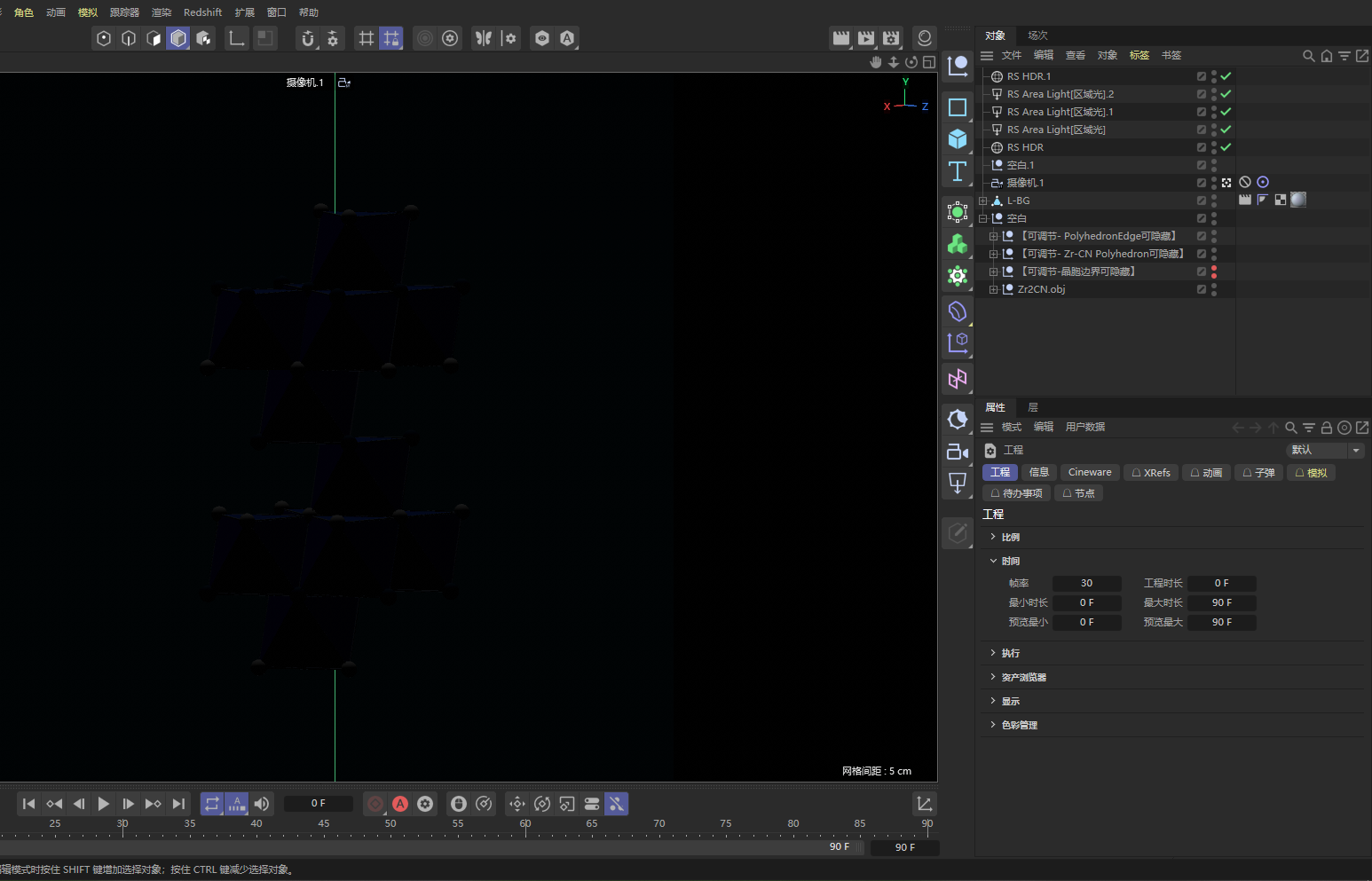
Task: Click the Play forward button
Action: pos(104,804)
